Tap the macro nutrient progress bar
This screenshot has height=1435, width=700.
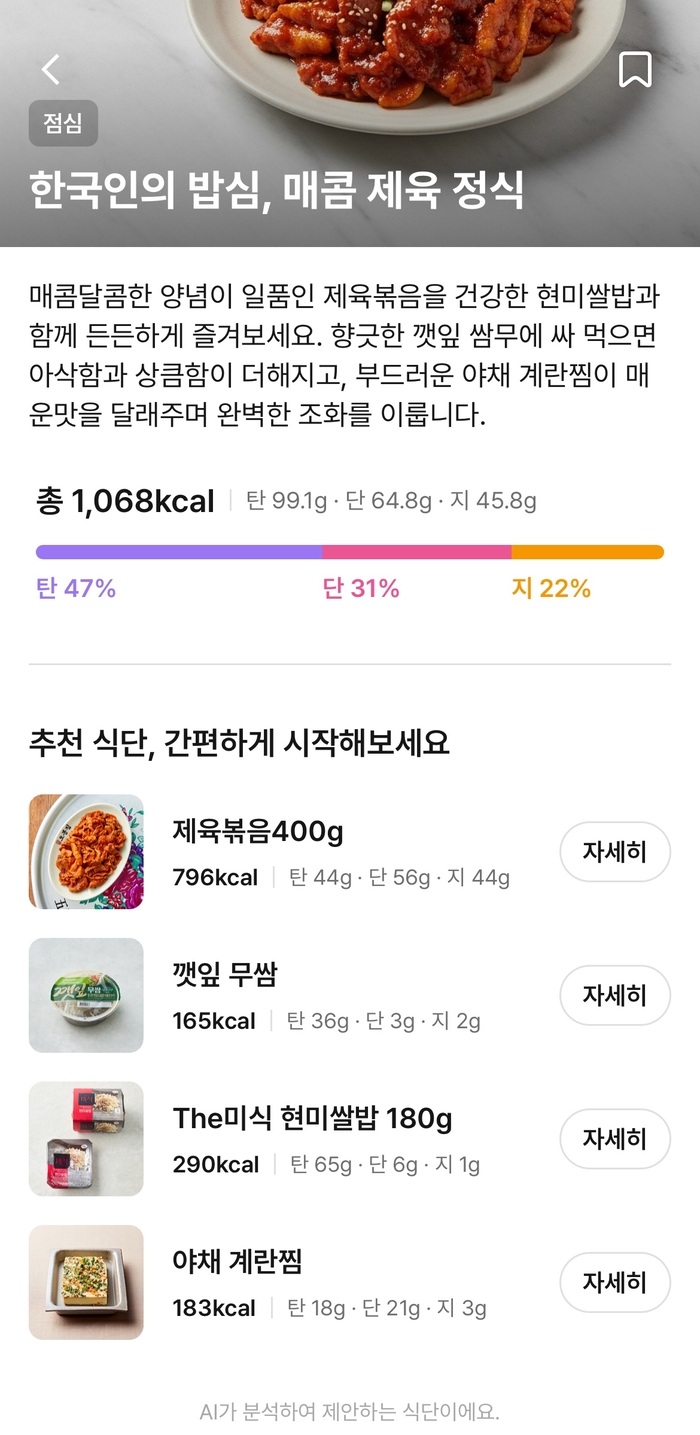[350, 550]
